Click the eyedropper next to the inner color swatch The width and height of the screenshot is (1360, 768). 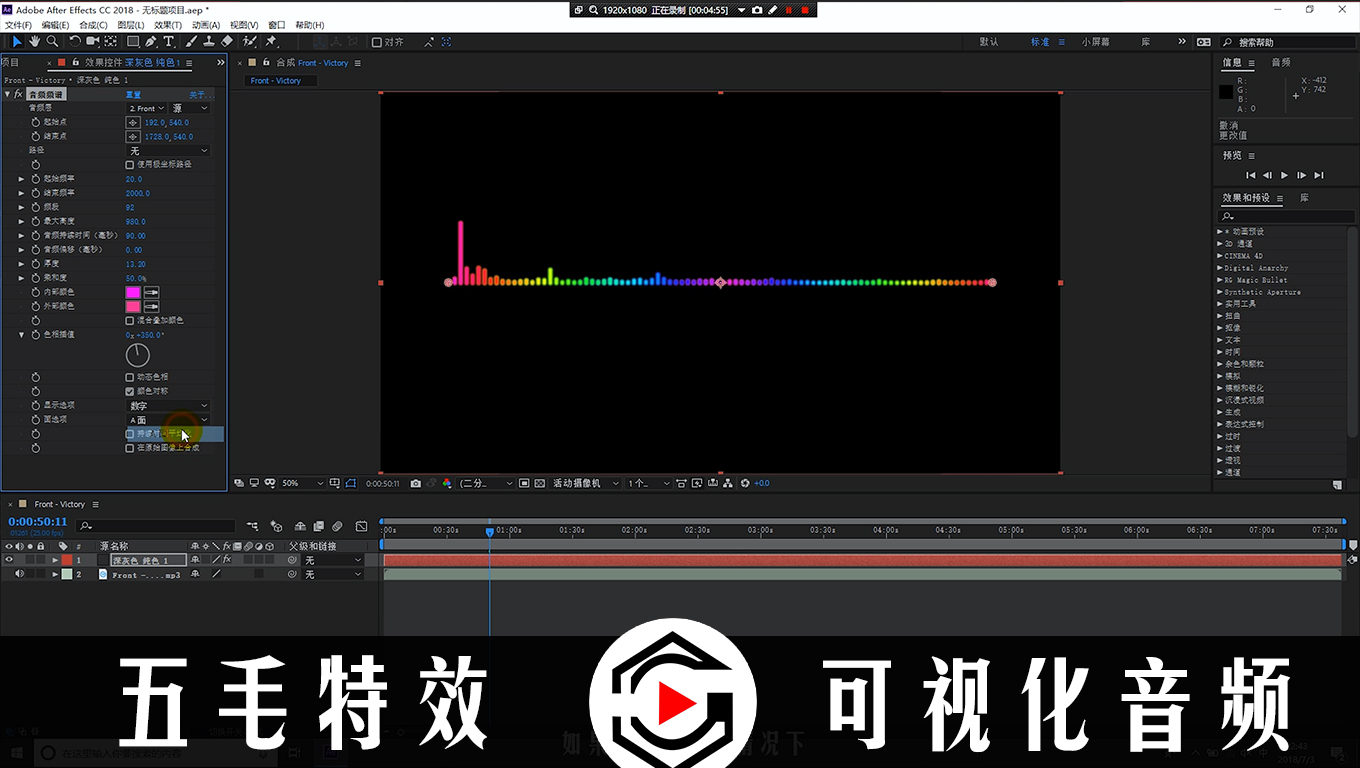152,292
